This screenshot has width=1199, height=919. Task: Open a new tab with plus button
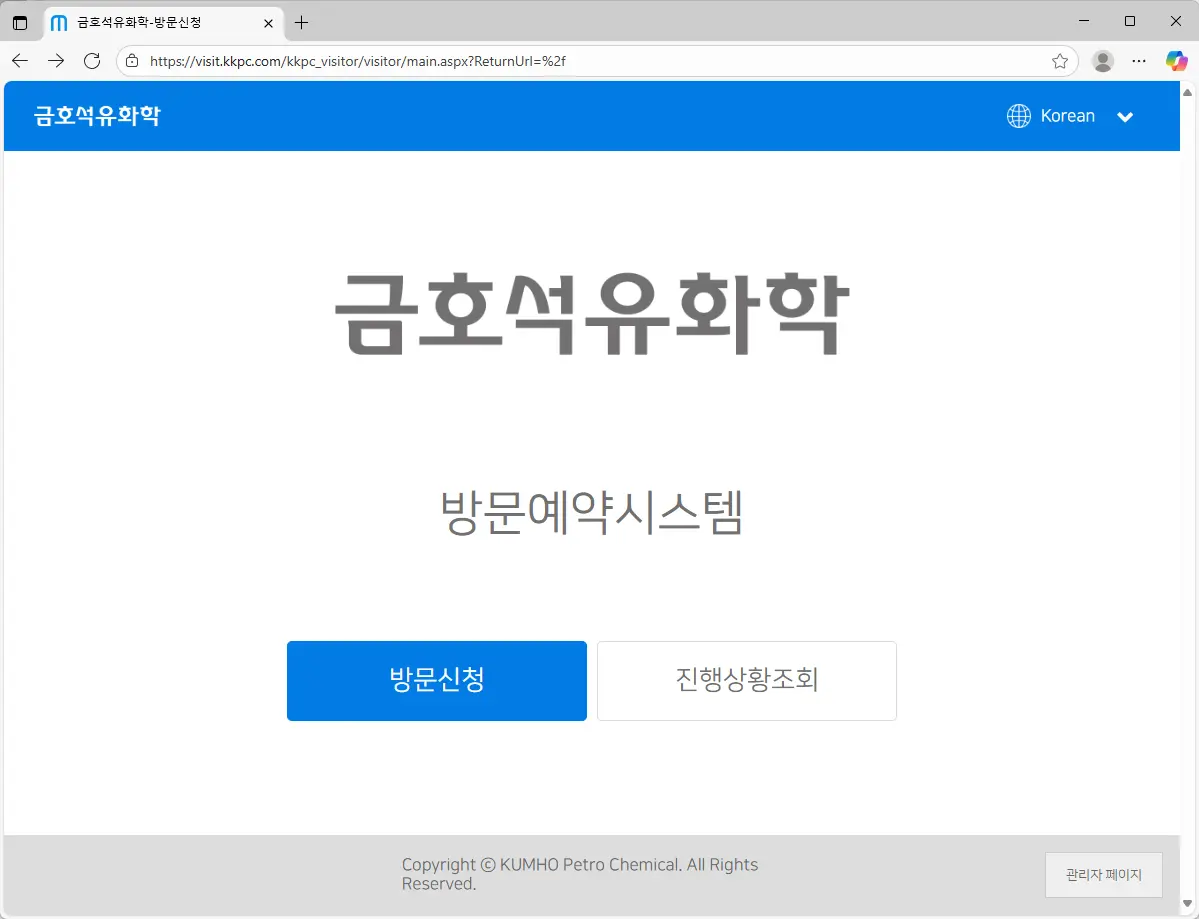(x=302, y=22)
